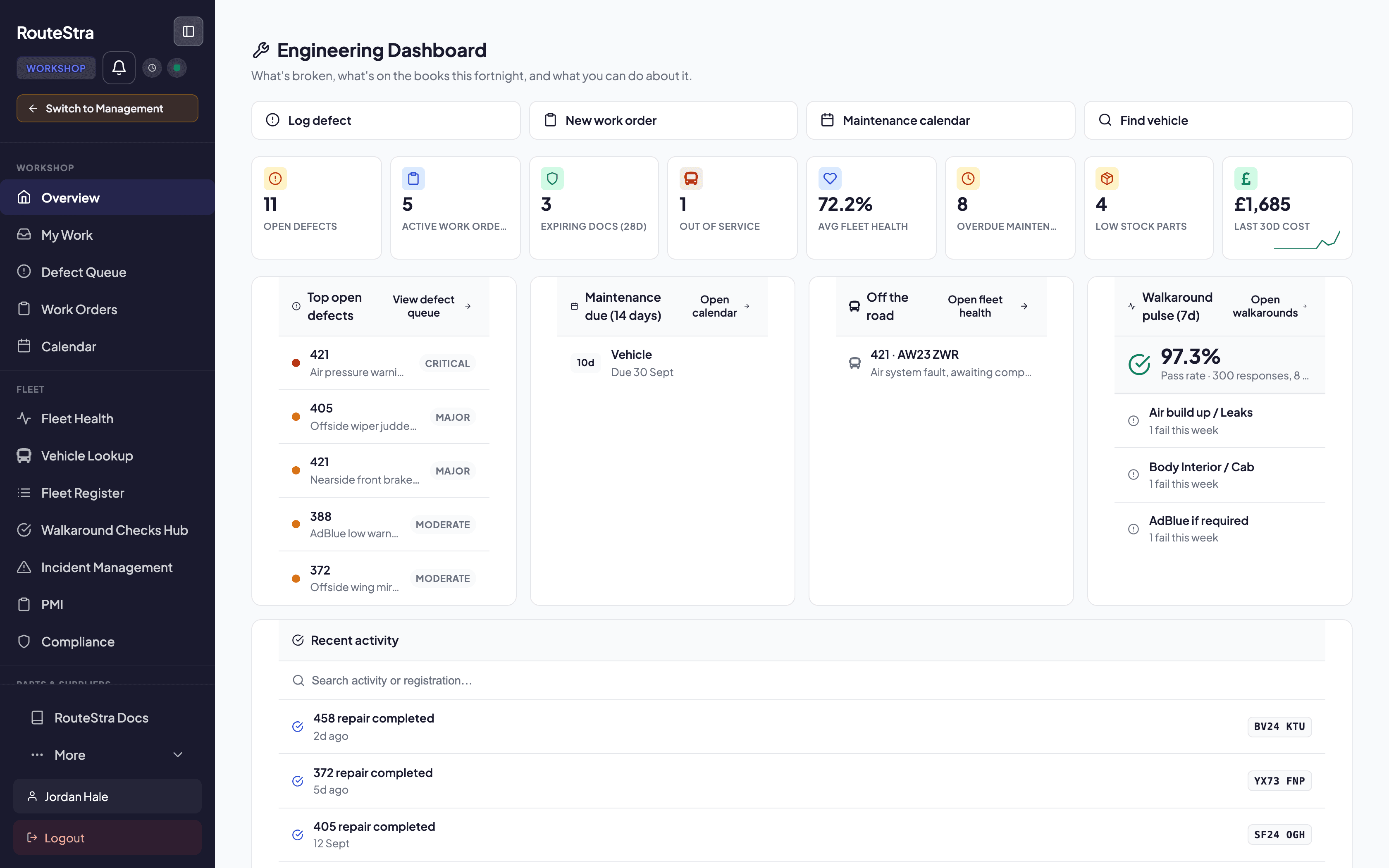Follow the View defect queue link
The image size is (1389, 868).
(x=432, y=306)
